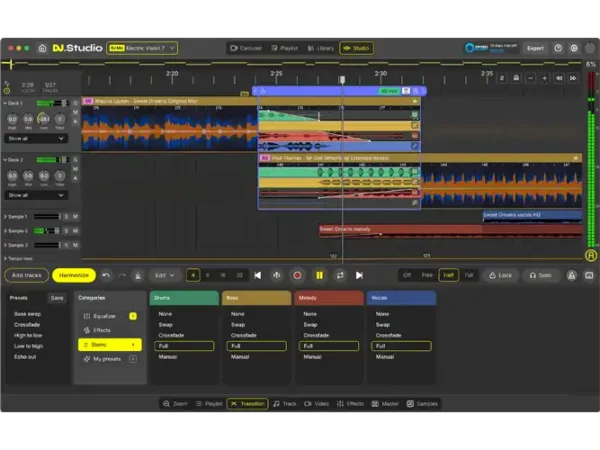Viewport: 600px width, 450px height.
Task: Select Crossfade under Drums column
Action: pos(171,335)
